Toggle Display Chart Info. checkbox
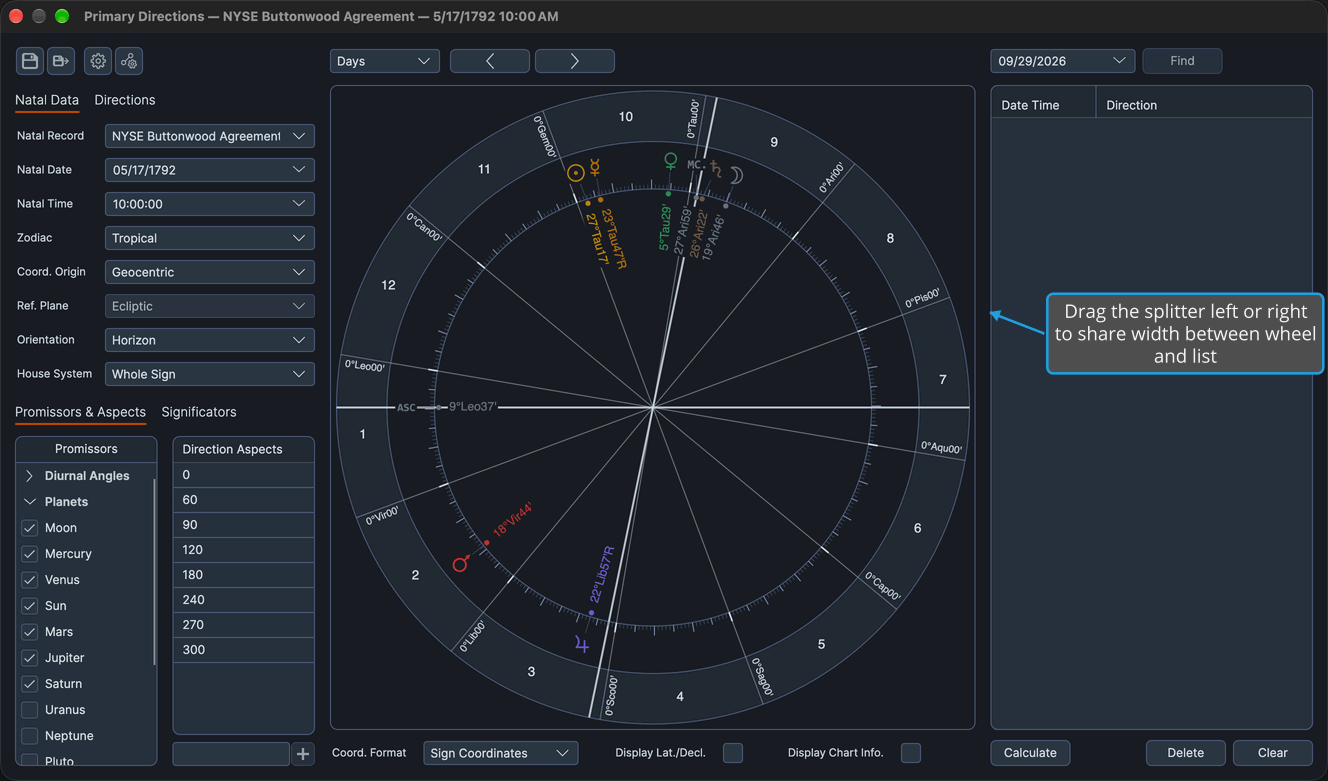Image resolution: width=1328 pixels, height=781 pixels. pos(911,753)
